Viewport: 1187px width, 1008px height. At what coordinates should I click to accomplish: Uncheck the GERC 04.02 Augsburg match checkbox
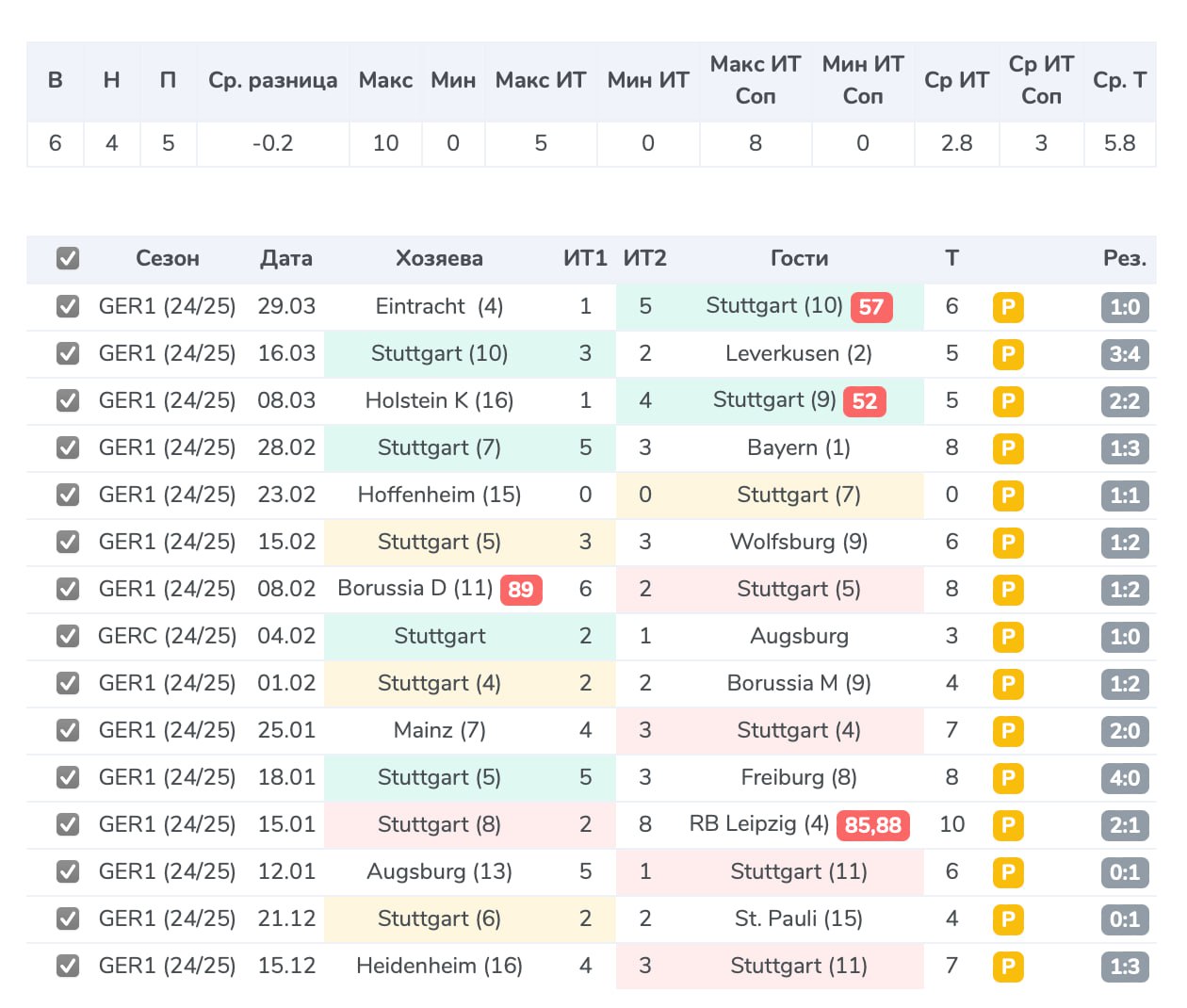(68, 636)
